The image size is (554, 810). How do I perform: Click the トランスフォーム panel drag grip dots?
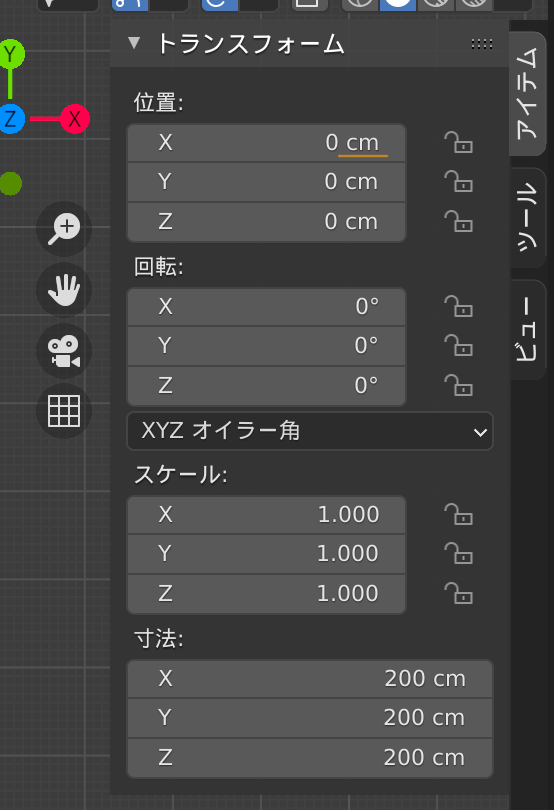coord(482,44)
